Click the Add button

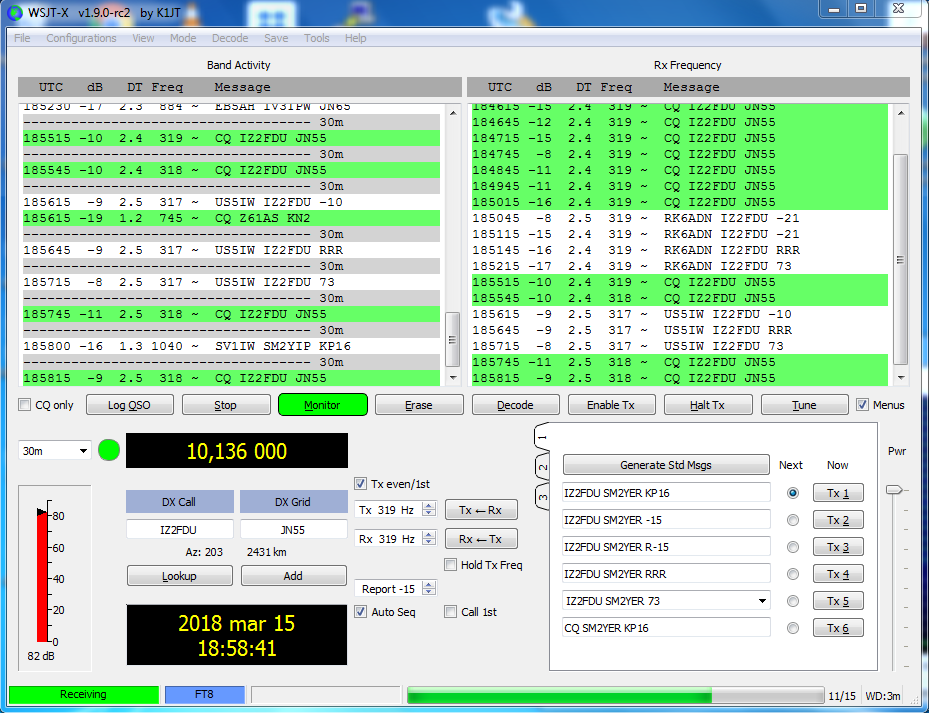pos(293,575)
